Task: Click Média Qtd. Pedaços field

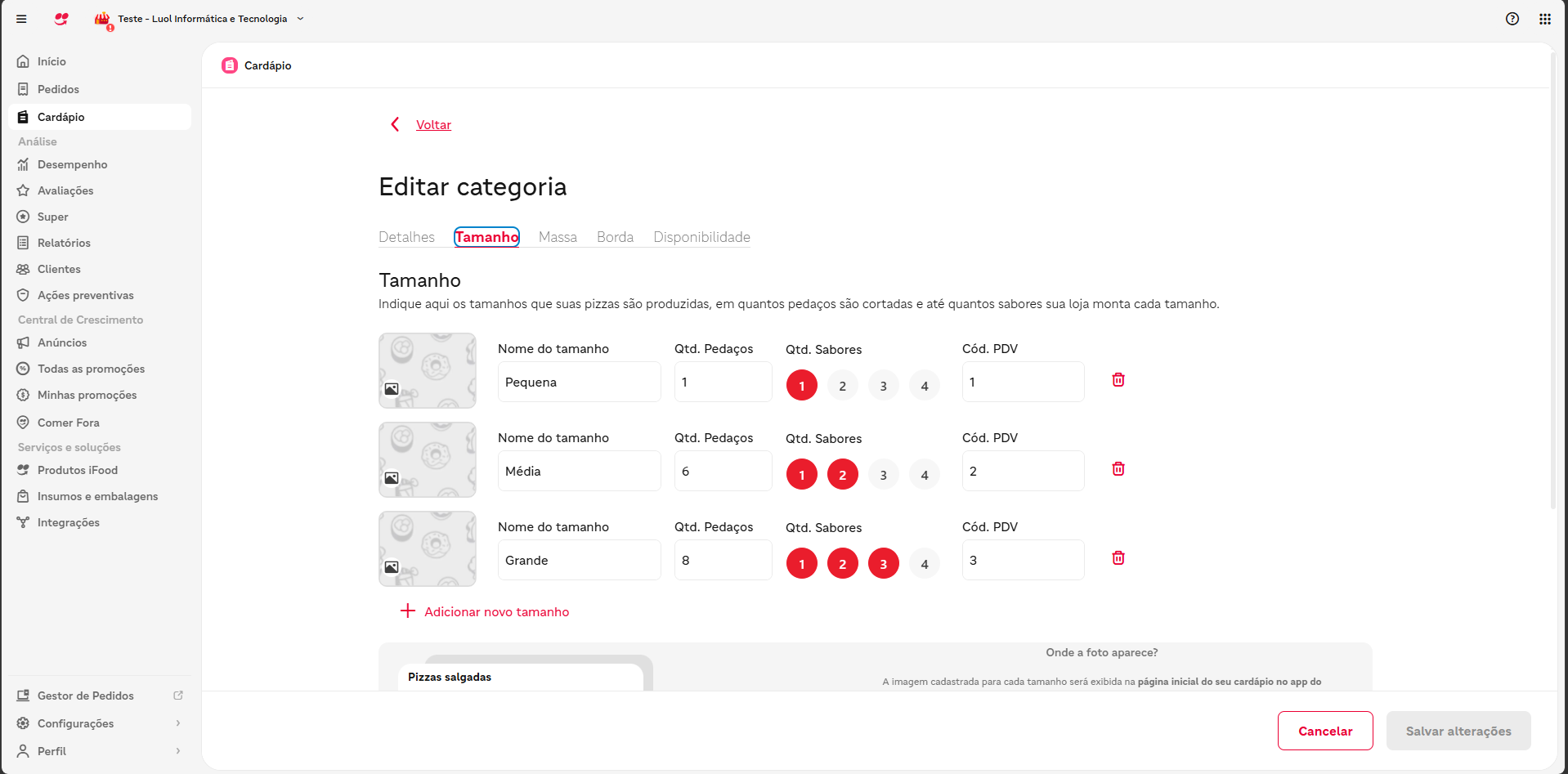Action: point(724,471)
